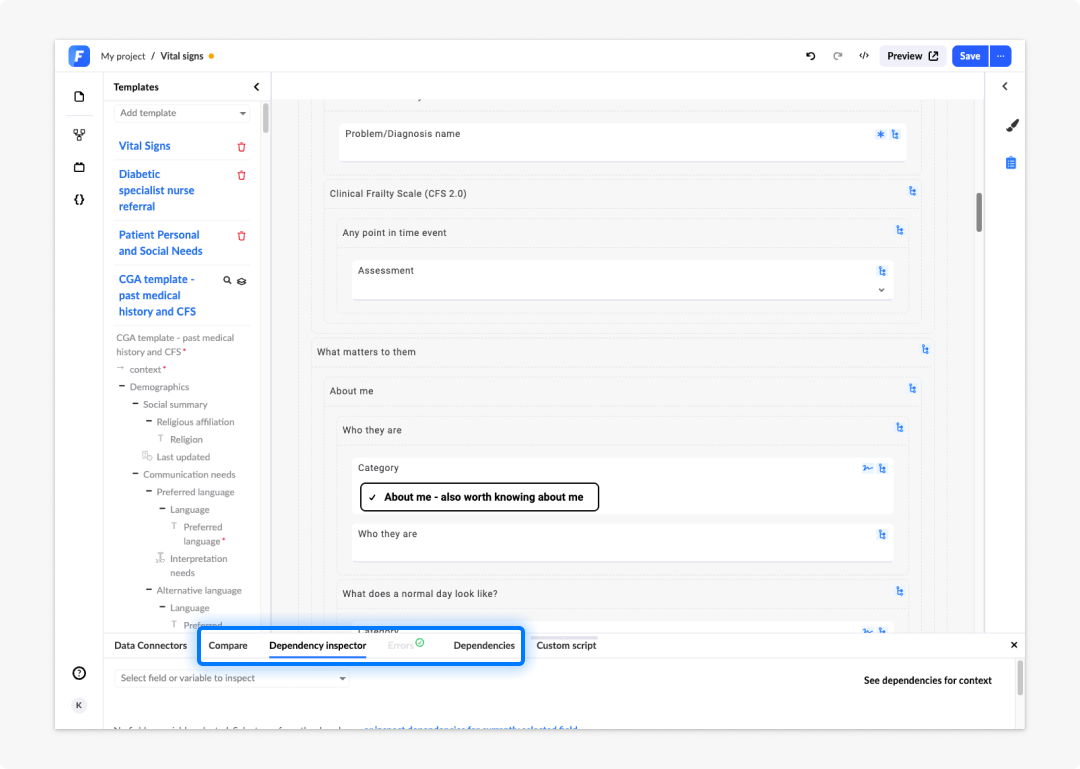This screenshot has height=769, width=1080.
Task: Click dependency icon on normal day question
Action: 900,591
